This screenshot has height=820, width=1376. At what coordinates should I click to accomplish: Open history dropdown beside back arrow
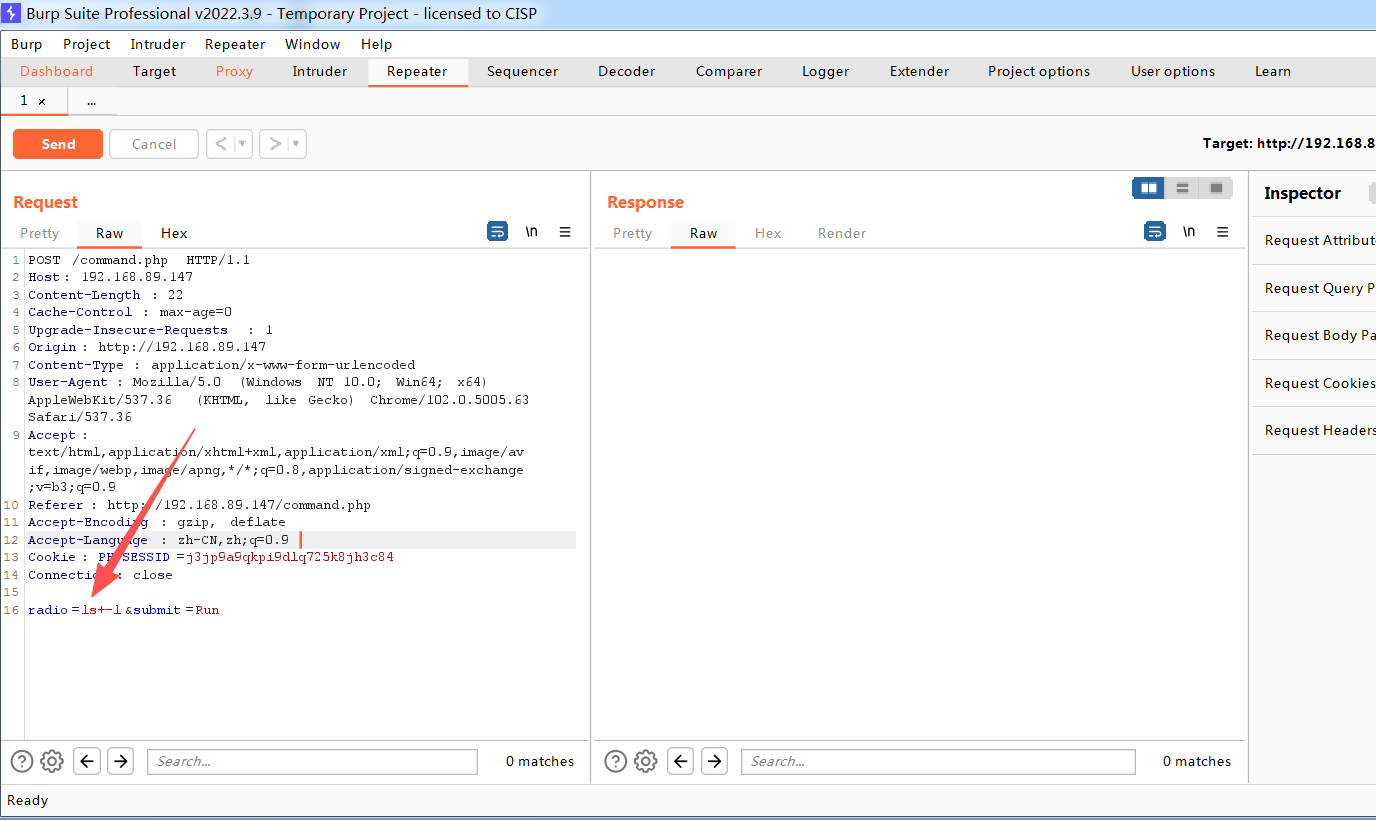point(242,144)
